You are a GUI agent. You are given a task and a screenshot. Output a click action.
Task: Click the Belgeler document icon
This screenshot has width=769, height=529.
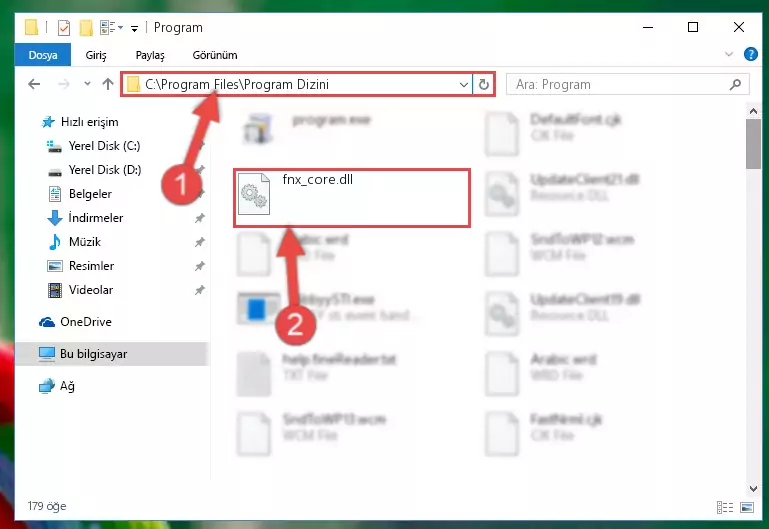[54, 194]
